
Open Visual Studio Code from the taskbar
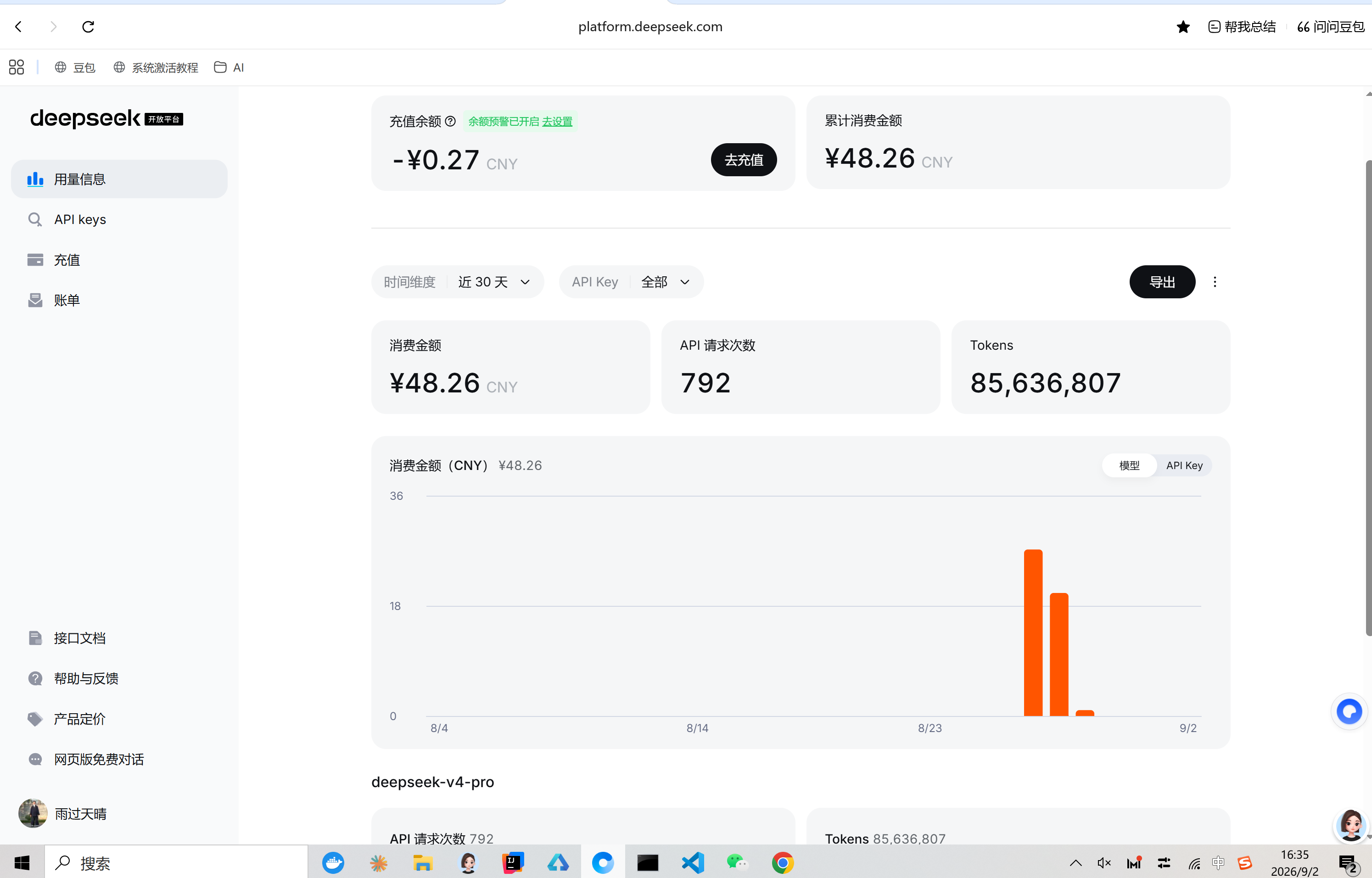(693, 863)
